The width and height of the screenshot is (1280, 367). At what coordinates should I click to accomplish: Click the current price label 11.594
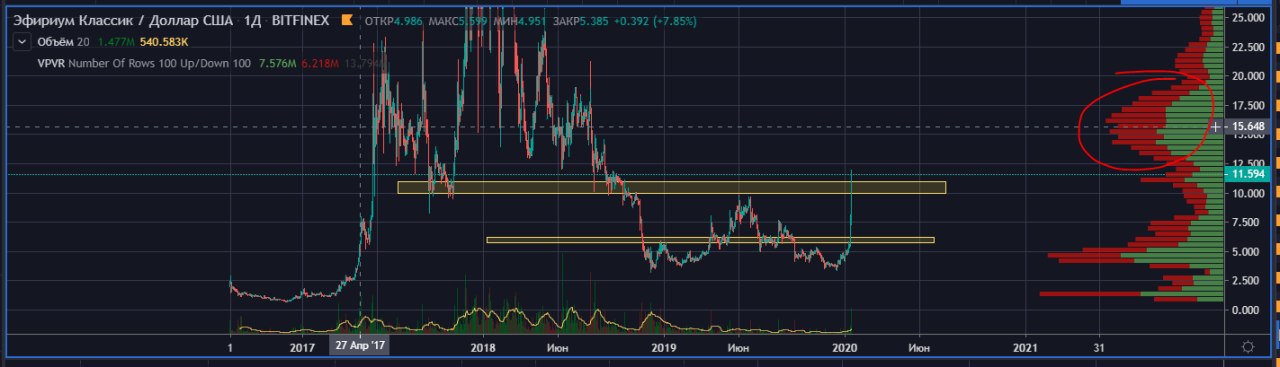click(1249, 174)
